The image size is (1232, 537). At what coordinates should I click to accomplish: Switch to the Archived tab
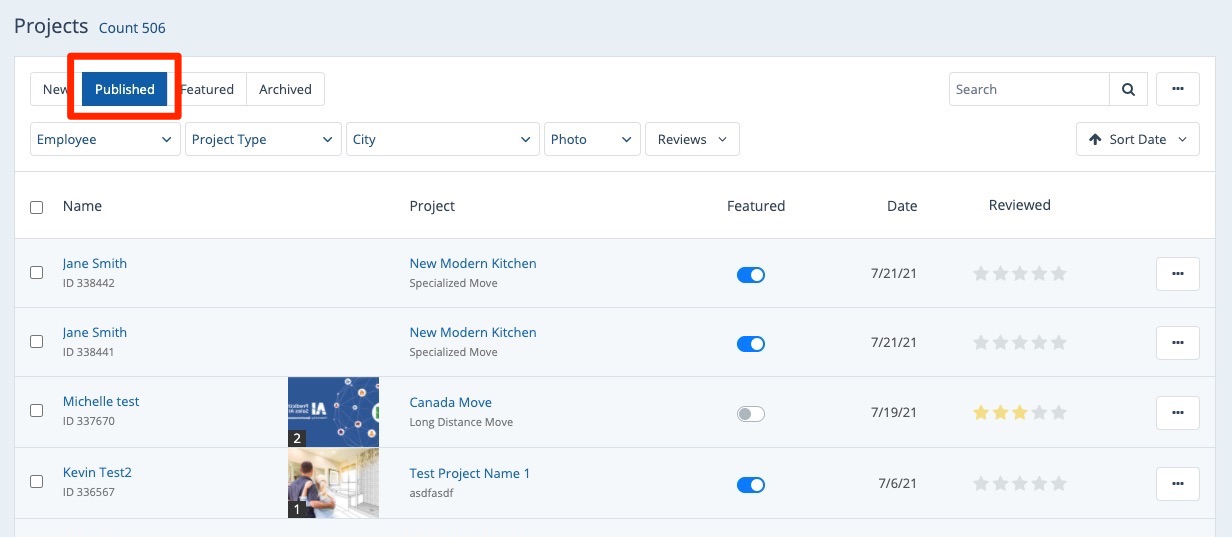click(x=285, y=89)
